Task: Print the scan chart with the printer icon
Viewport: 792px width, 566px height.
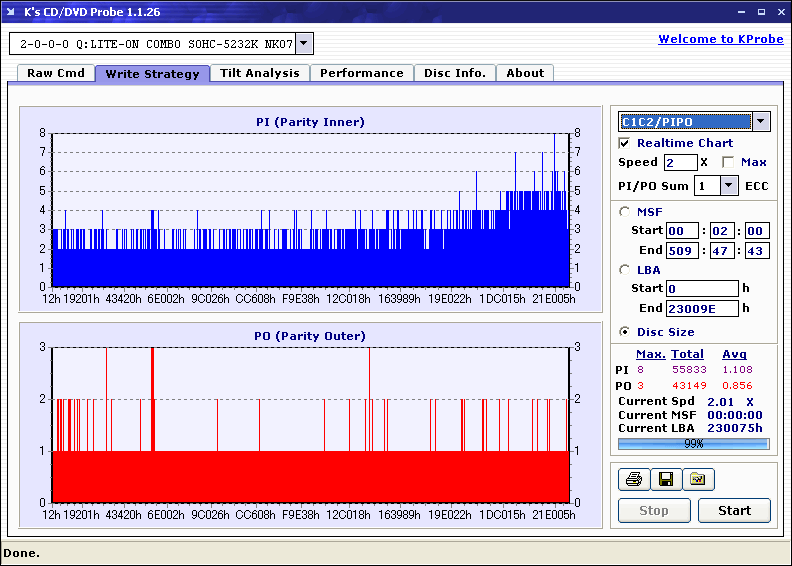Action: (x=633, y=480)
